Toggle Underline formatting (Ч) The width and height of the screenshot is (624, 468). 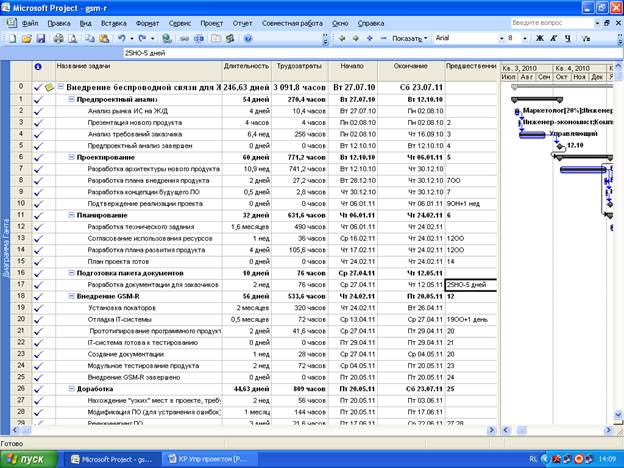coord(567,38)
